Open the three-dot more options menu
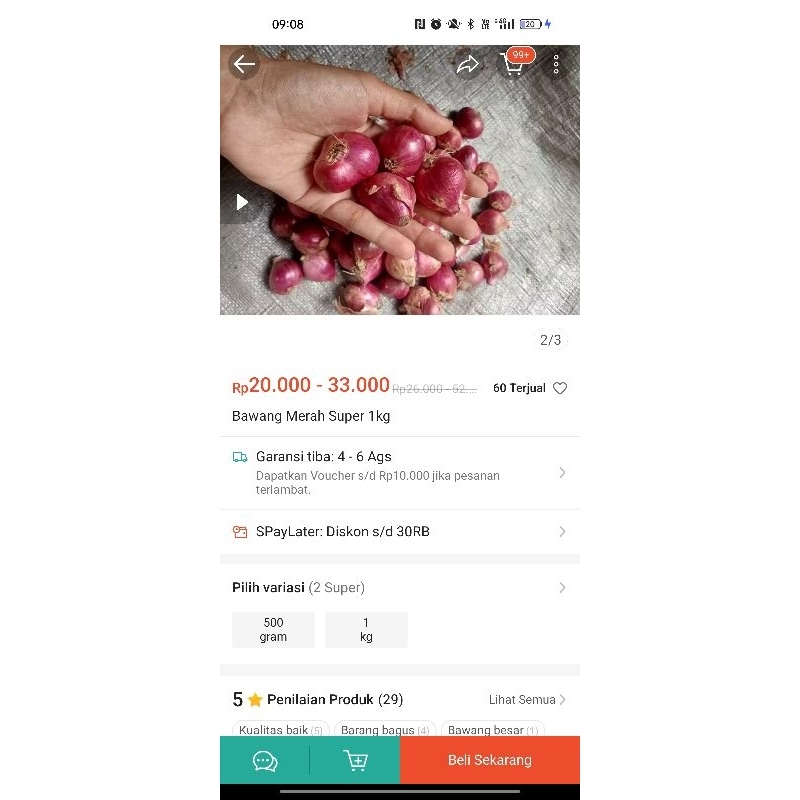This screenshot has width=800, height=800. (556, 65)
